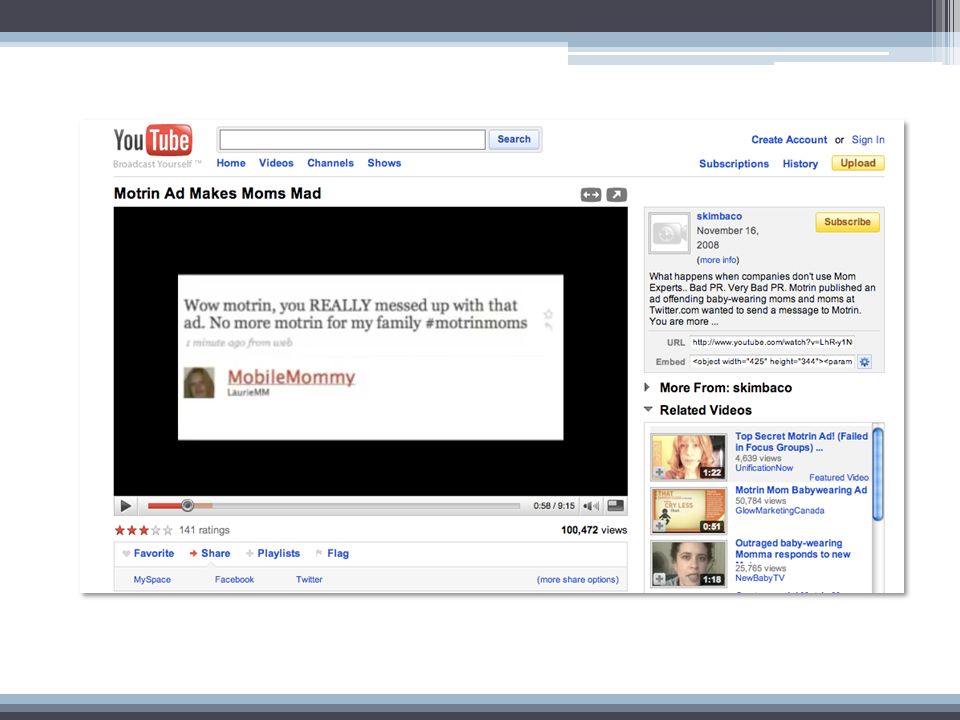Image resolution: width=960 pixels, height=720 pixels.
Task: Flag this video
Action: coord(332,553)
